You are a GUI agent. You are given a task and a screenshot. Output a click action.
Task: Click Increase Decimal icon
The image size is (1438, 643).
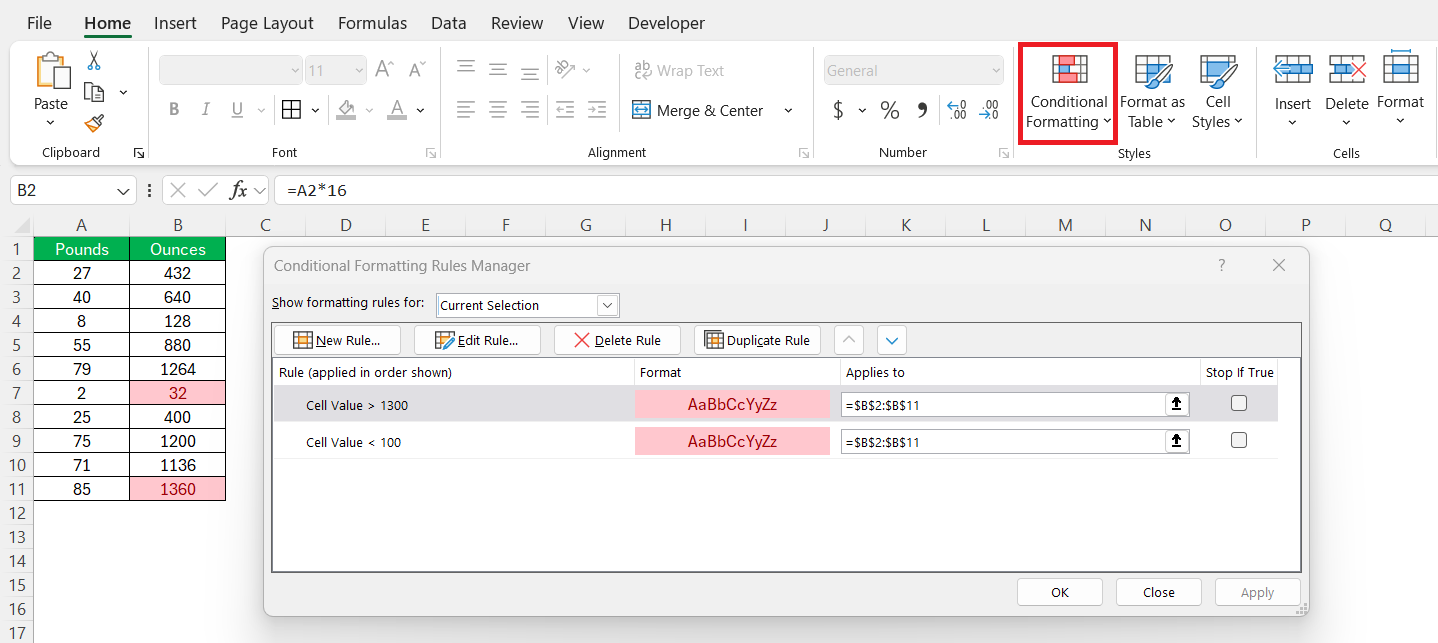click(957, 110)
